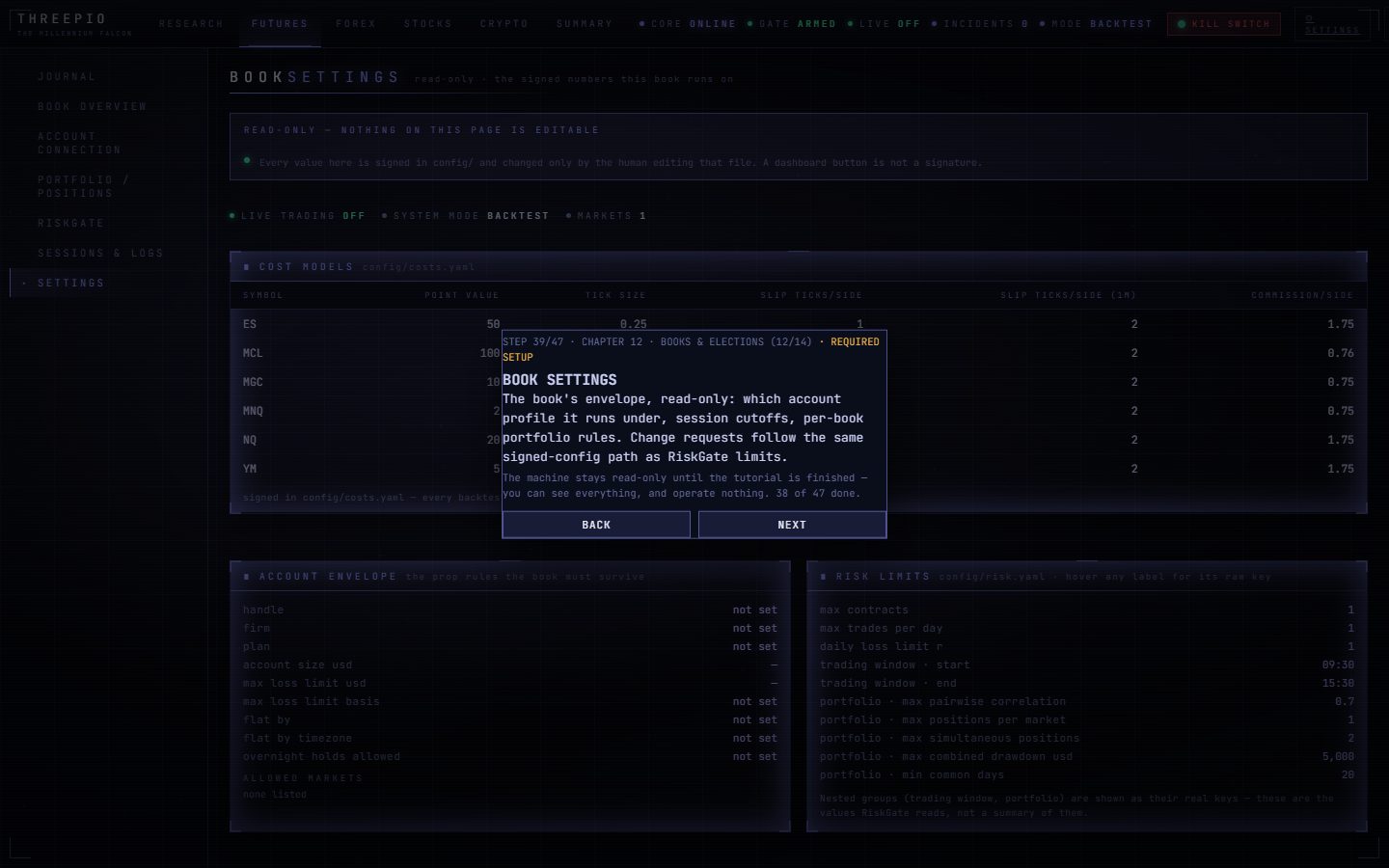Image resolution: width=1389 pixels, height=868 pixels.
Task: Click the MARKETS 1 label
Action: pos(606,216)
